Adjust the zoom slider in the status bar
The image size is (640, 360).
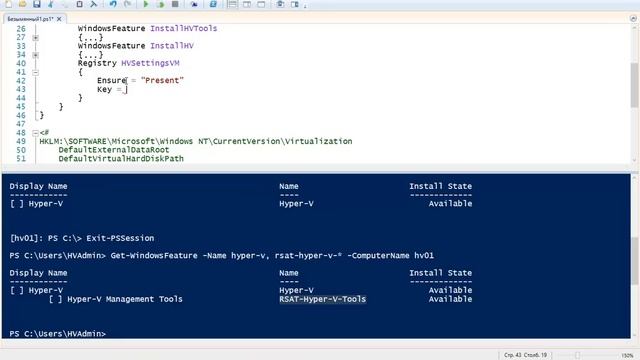tap(577, 356)
